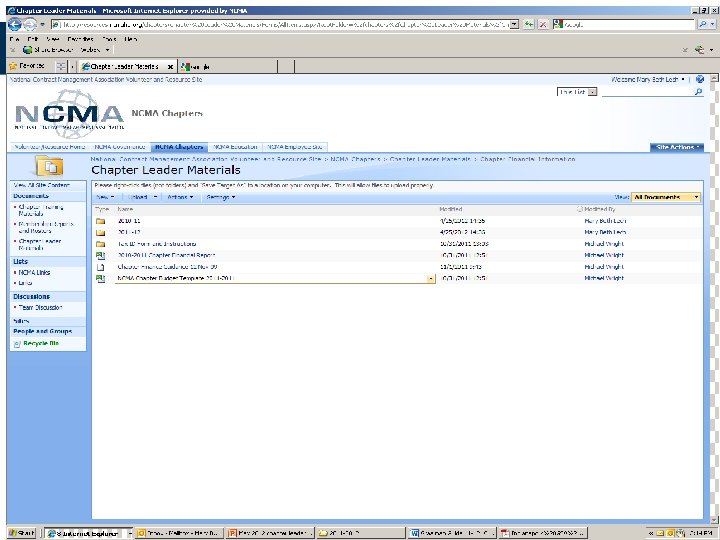This screenshot has height=540, width=720.
Task: Click the SharePoint search magnifier icon
Action: pos(698,92)
